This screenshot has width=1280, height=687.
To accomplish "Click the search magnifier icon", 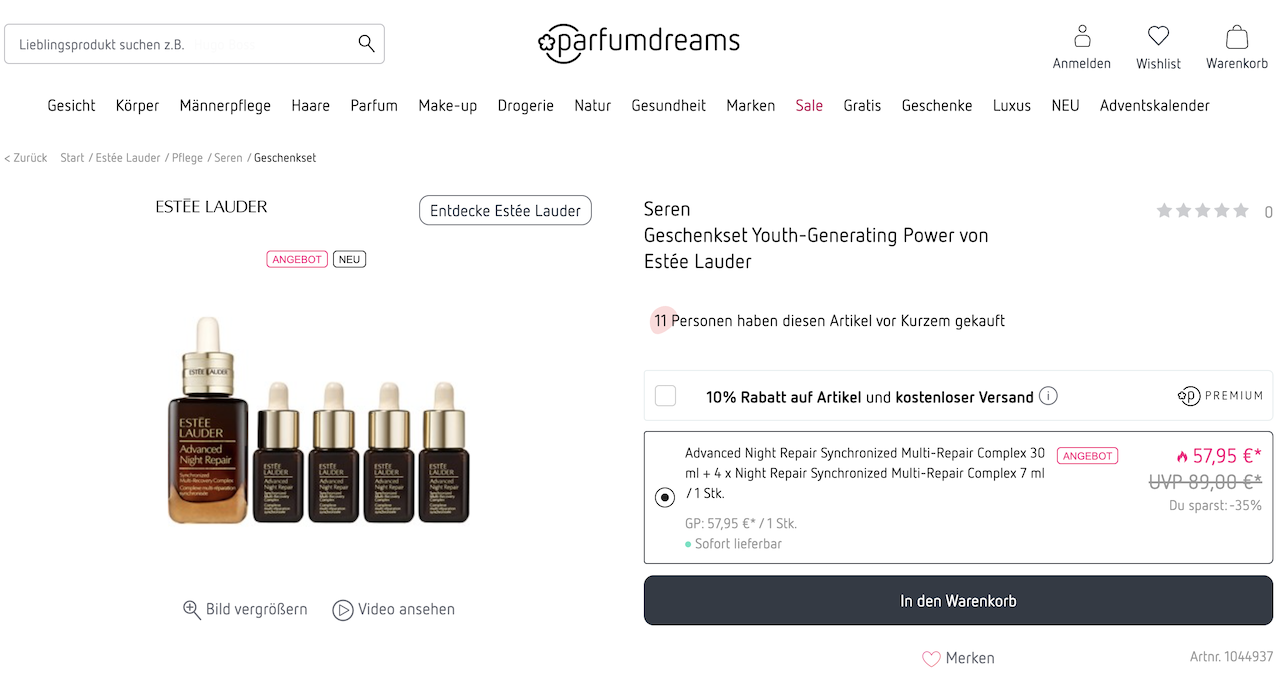I will (366, 43).
